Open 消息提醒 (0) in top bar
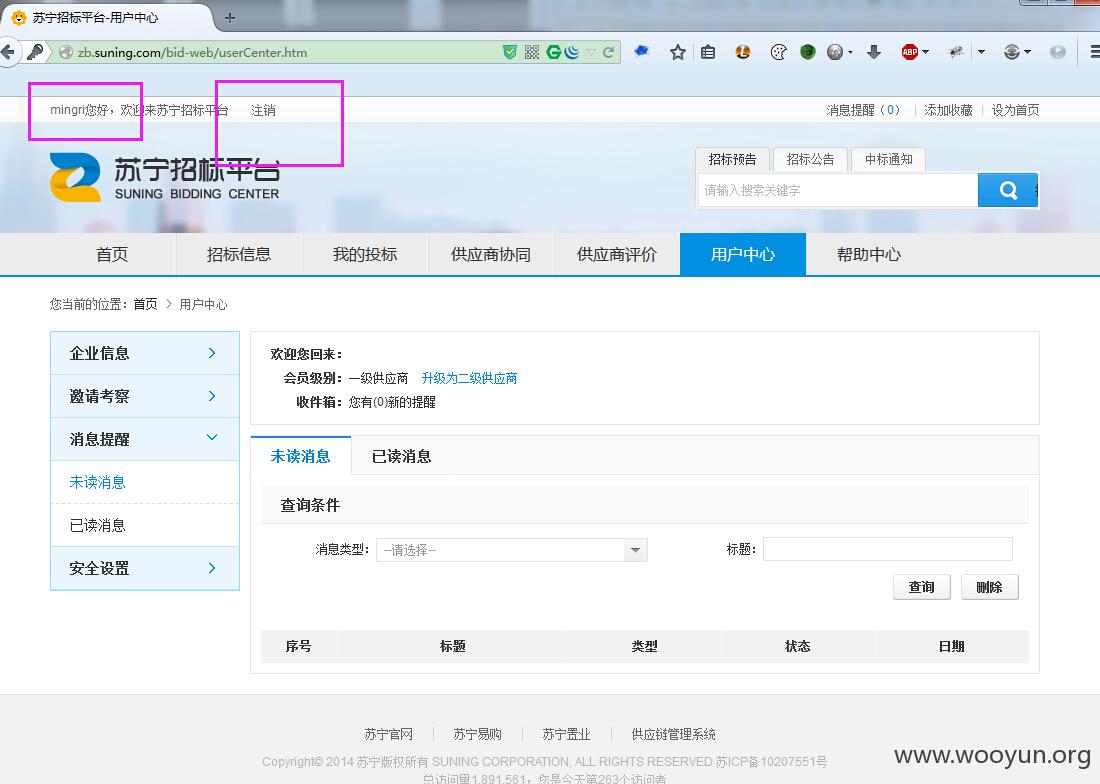Image resolution: width=1100 pixels, height=784 pixels. [862, 110]
